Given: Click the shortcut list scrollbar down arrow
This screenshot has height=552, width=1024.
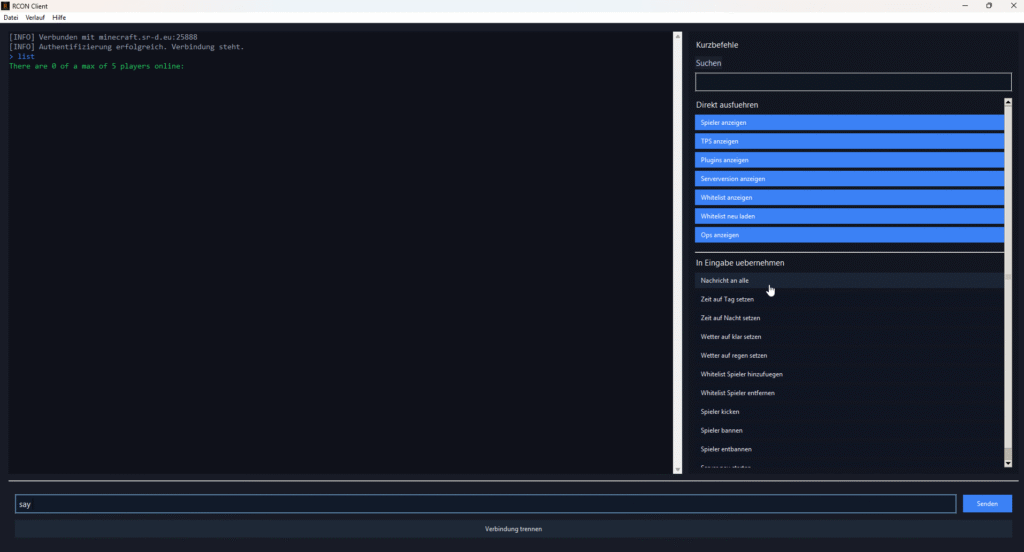Looking at the screenshot, I should pos(1008,463).
